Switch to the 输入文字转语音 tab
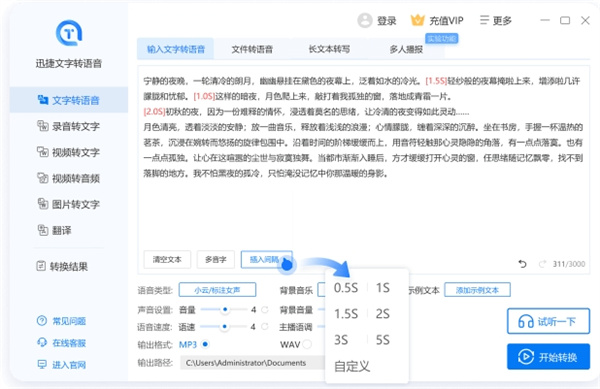This screenshot has height=389, width=600. (176, 49)
